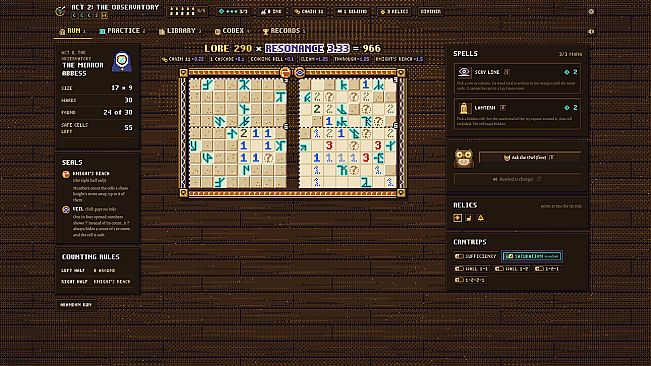
Task: Click the top-left hidden cell of left board
Action: [195, 85]
